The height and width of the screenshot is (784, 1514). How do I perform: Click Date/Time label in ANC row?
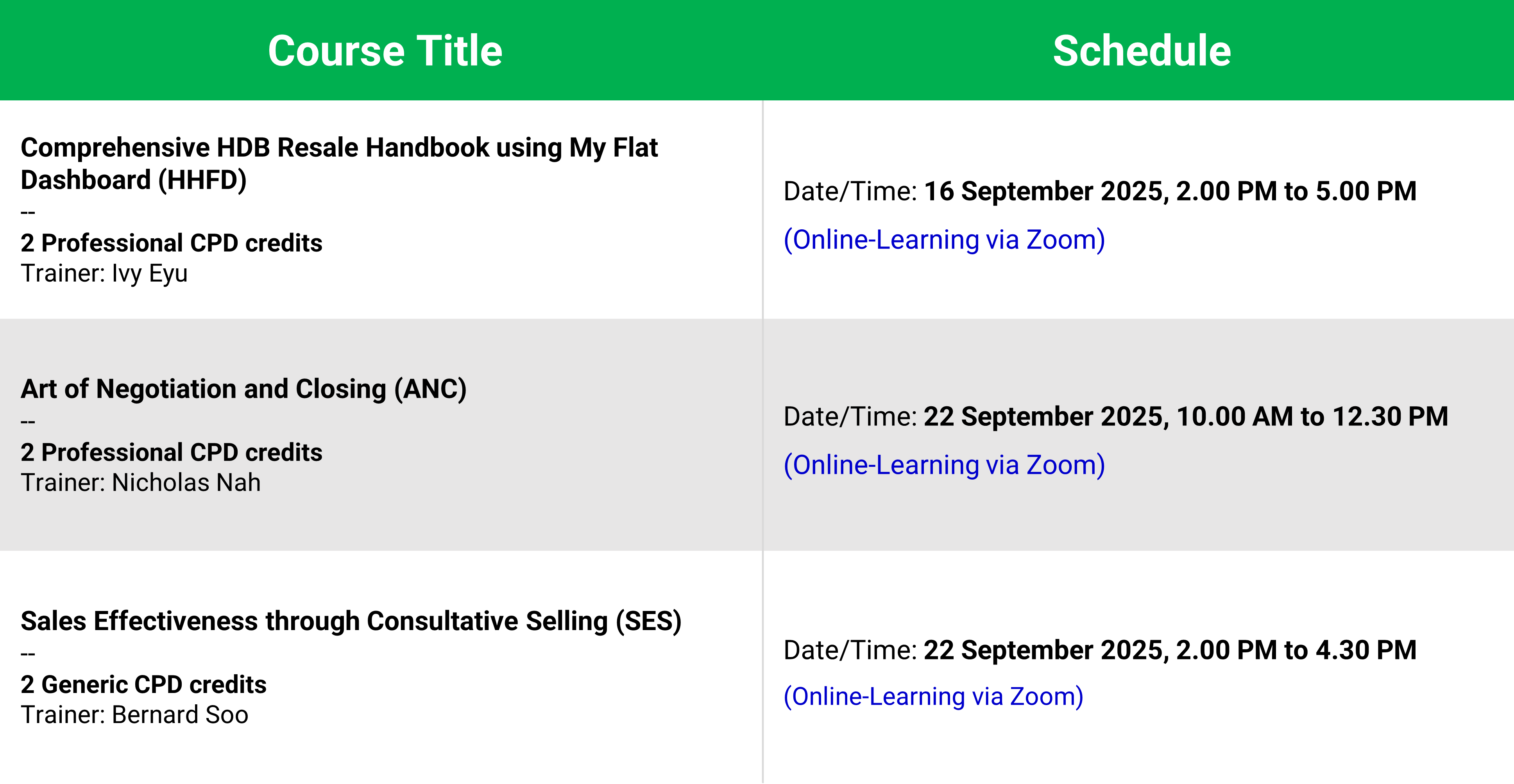click(x=850, y=416)
